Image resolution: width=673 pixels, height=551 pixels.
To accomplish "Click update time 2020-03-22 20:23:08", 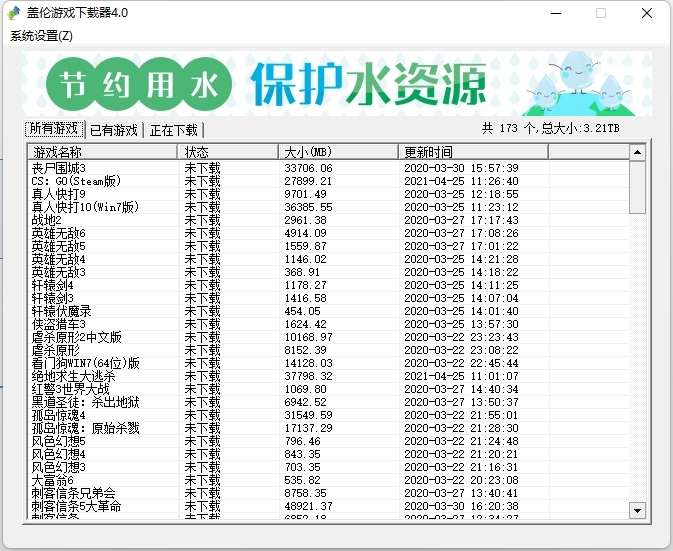I will tap(461, 480).
